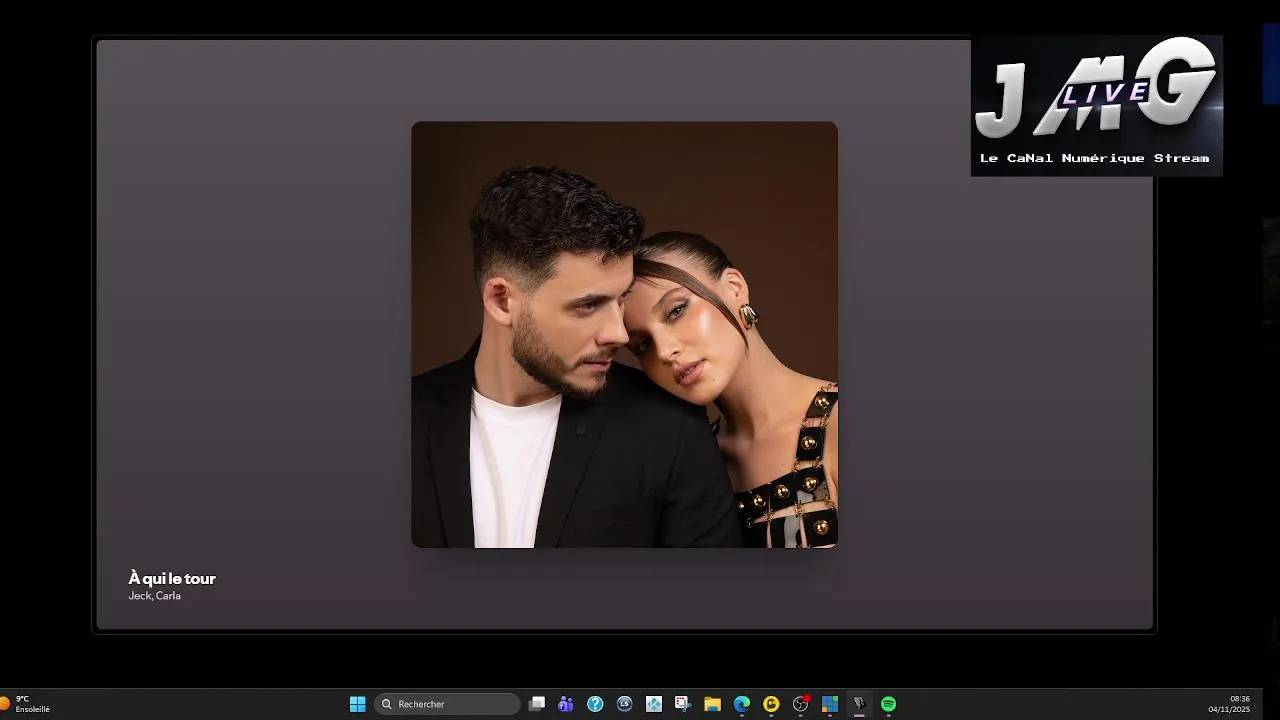This screenshot has height=720, width=1280.
Task: Click the song title "À qui le tour"
Action: pos(172,578)
